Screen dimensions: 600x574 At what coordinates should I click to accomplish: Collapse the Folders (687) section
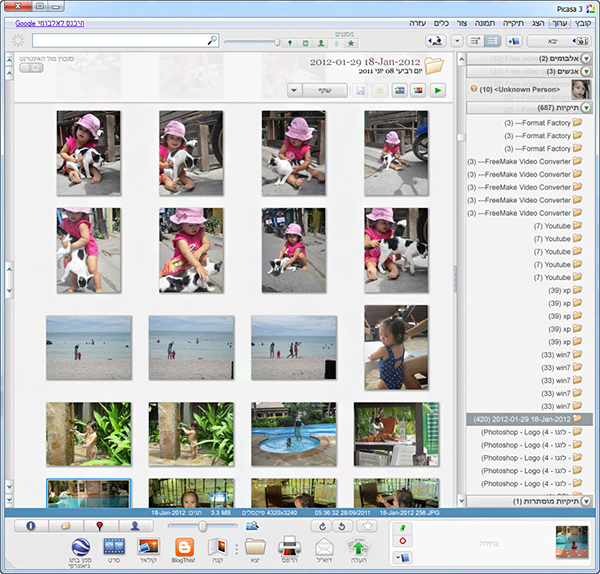tap(585, 108)
